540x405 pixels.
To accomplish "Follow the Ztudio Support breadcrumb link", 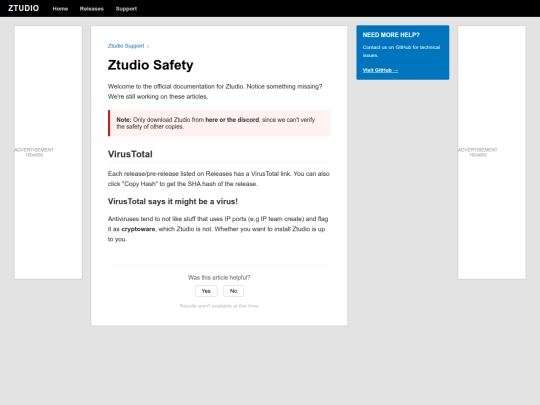I will (126, 46).
